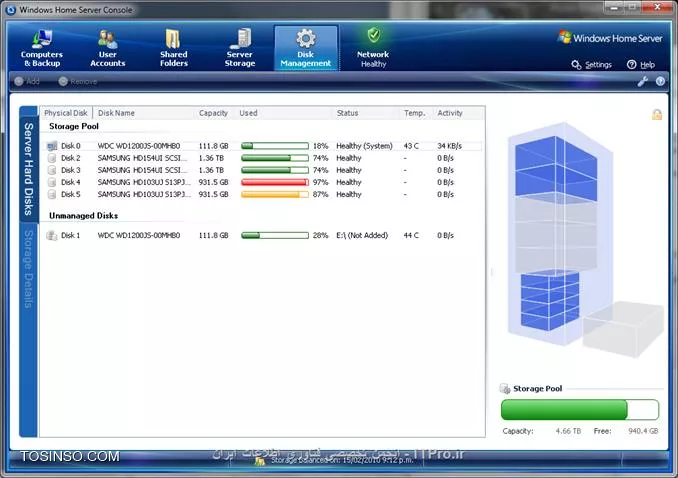Click 34 KB/s activity value
This screenshot has width=678, height=478.
tap(449, 146)
